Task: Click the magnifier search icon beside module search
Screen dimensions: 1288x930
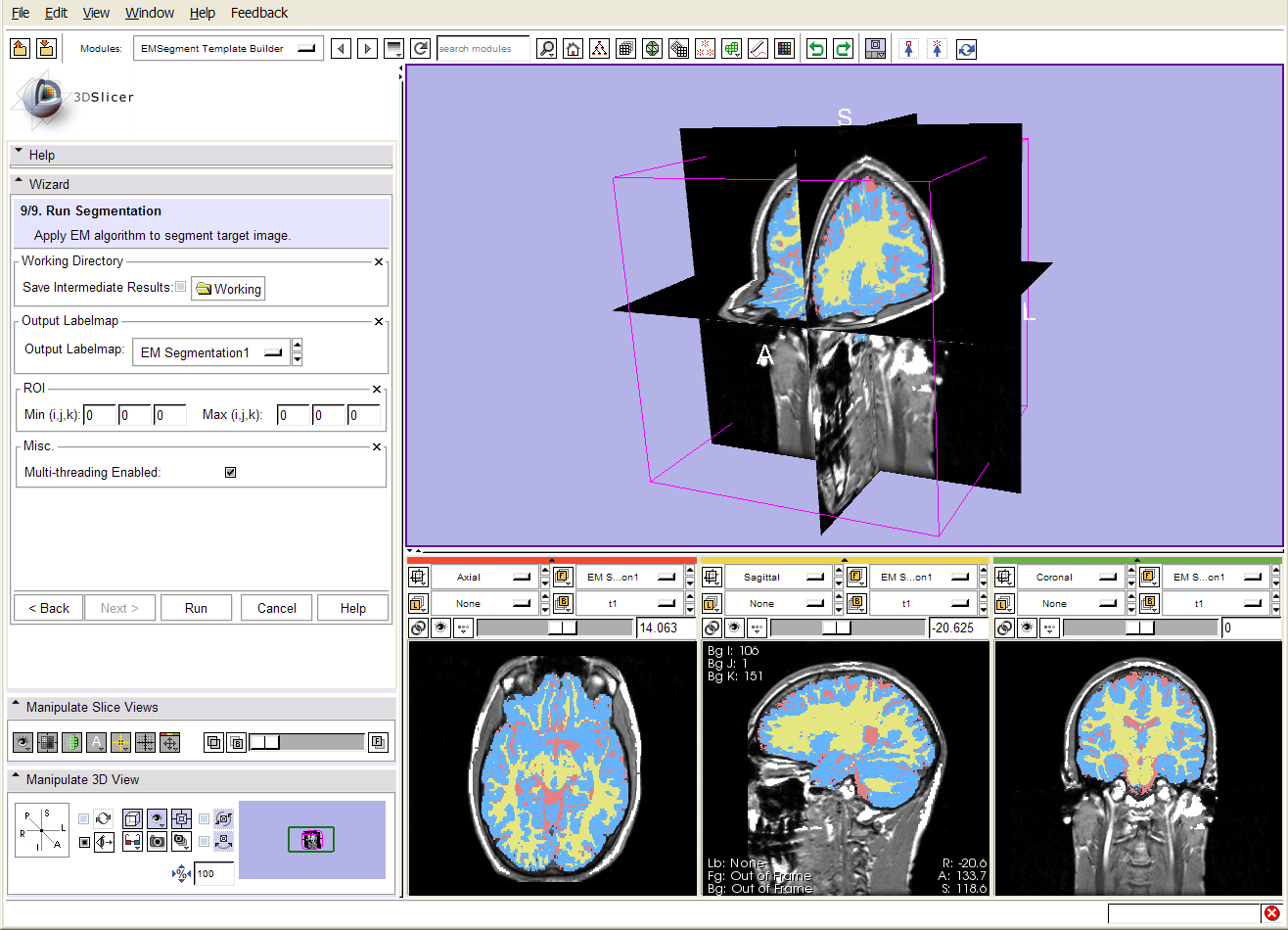Action: pyautogui.click(x=546, y=49)
